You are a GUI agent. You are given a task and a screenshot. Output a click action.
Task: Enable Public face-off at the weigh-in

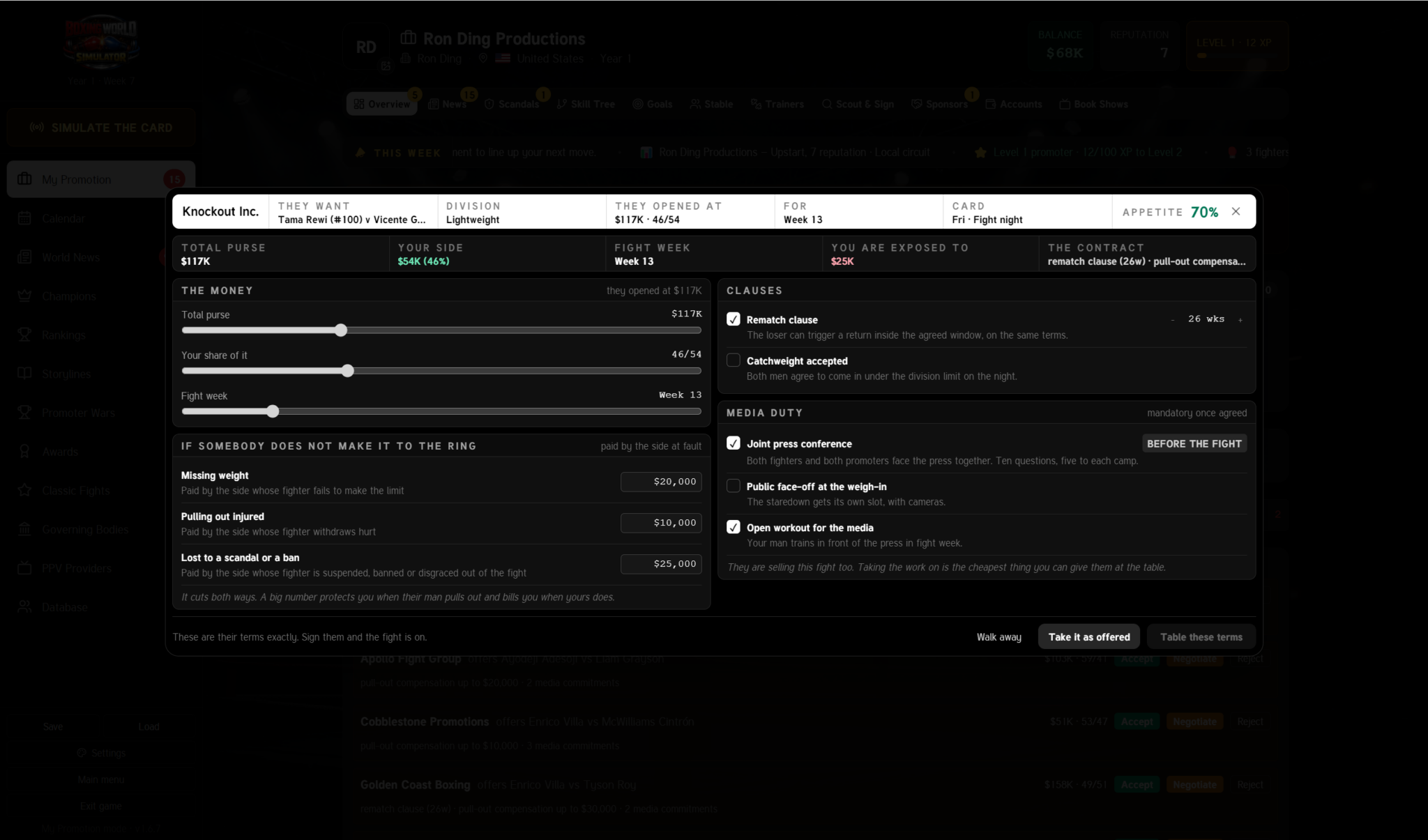pyautogui.click(x=733, y=486)
